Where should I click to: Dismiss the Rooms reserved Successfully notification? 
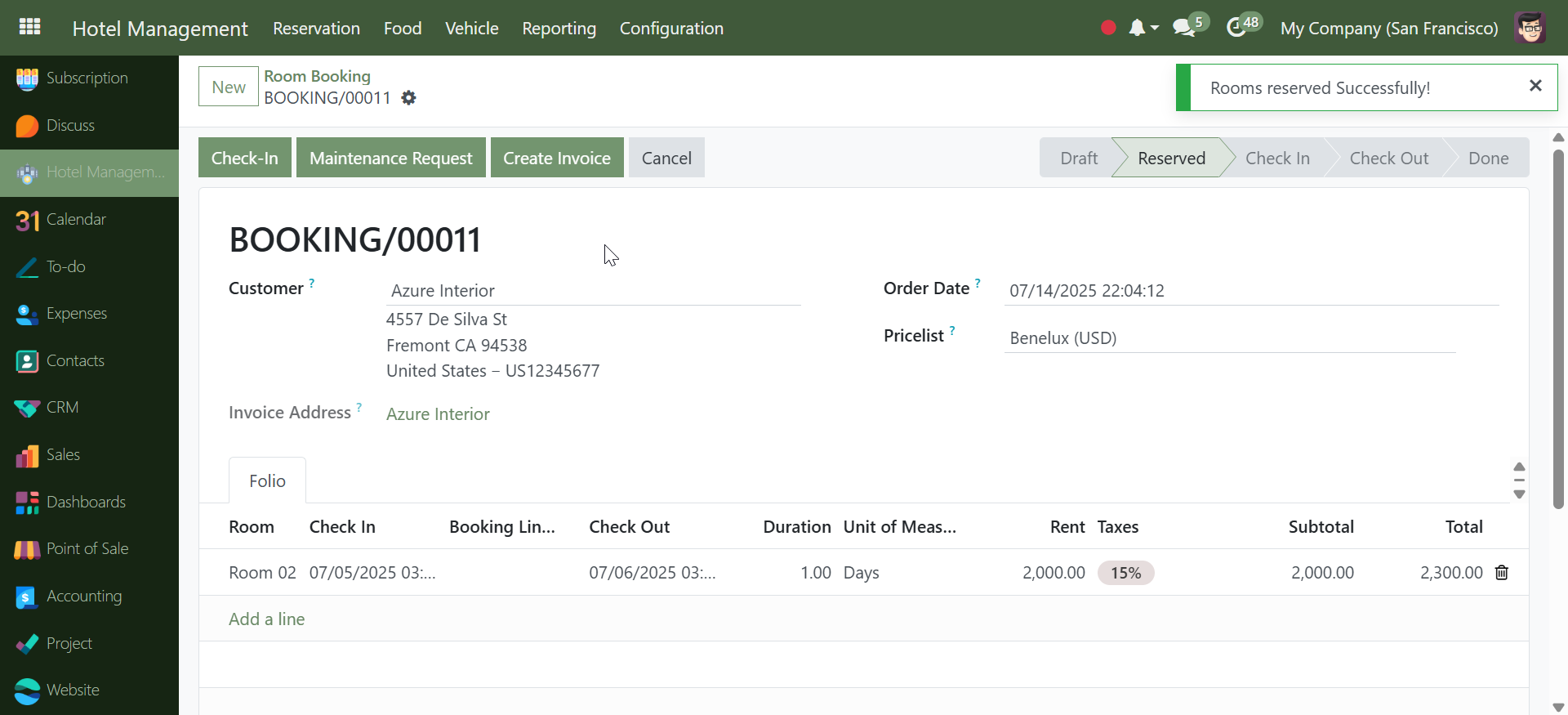(x=1535, y=86)
